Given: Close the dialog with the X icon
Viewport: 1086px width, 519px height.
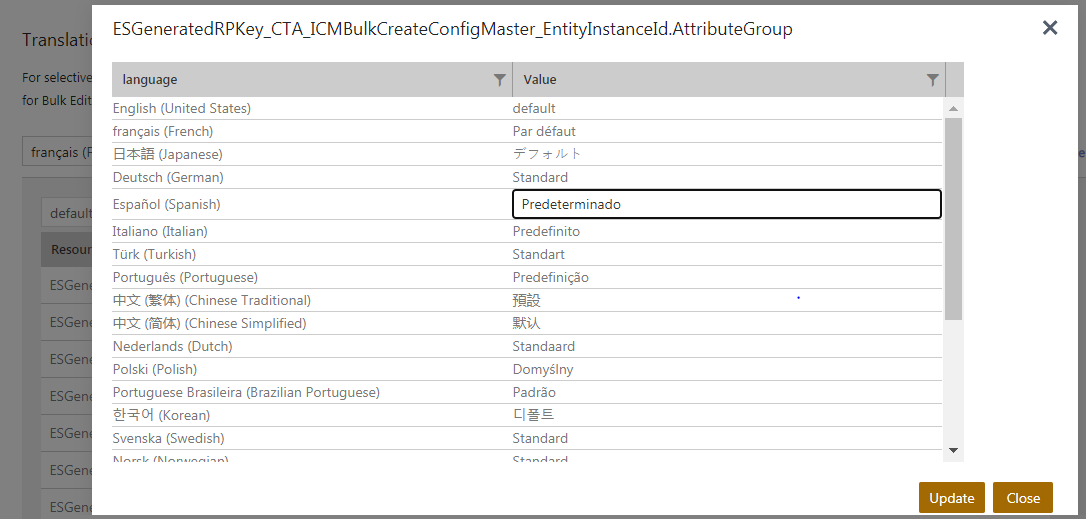Looking at the screenshot, I should click(1050, 28).
